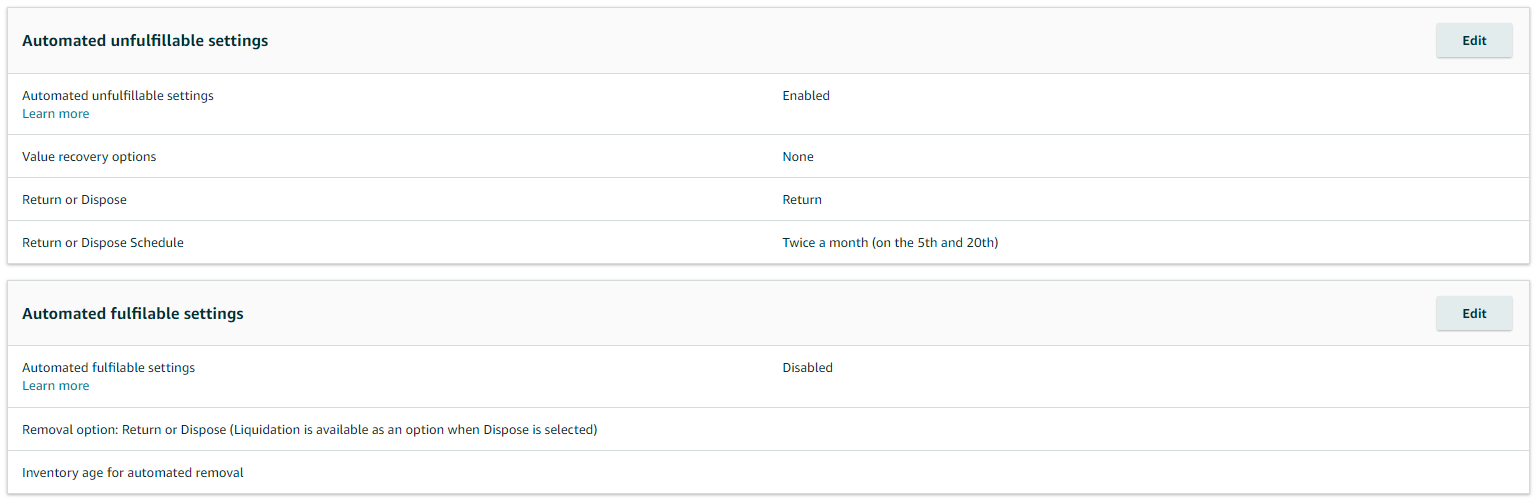Click the 'Return or Dispose Schedule' label

click(x=103, y=243)
